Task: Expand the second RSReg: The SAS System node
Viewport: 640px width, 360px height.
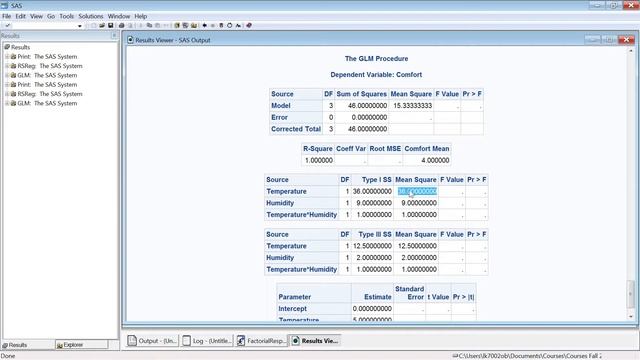Action: [7, 94]
